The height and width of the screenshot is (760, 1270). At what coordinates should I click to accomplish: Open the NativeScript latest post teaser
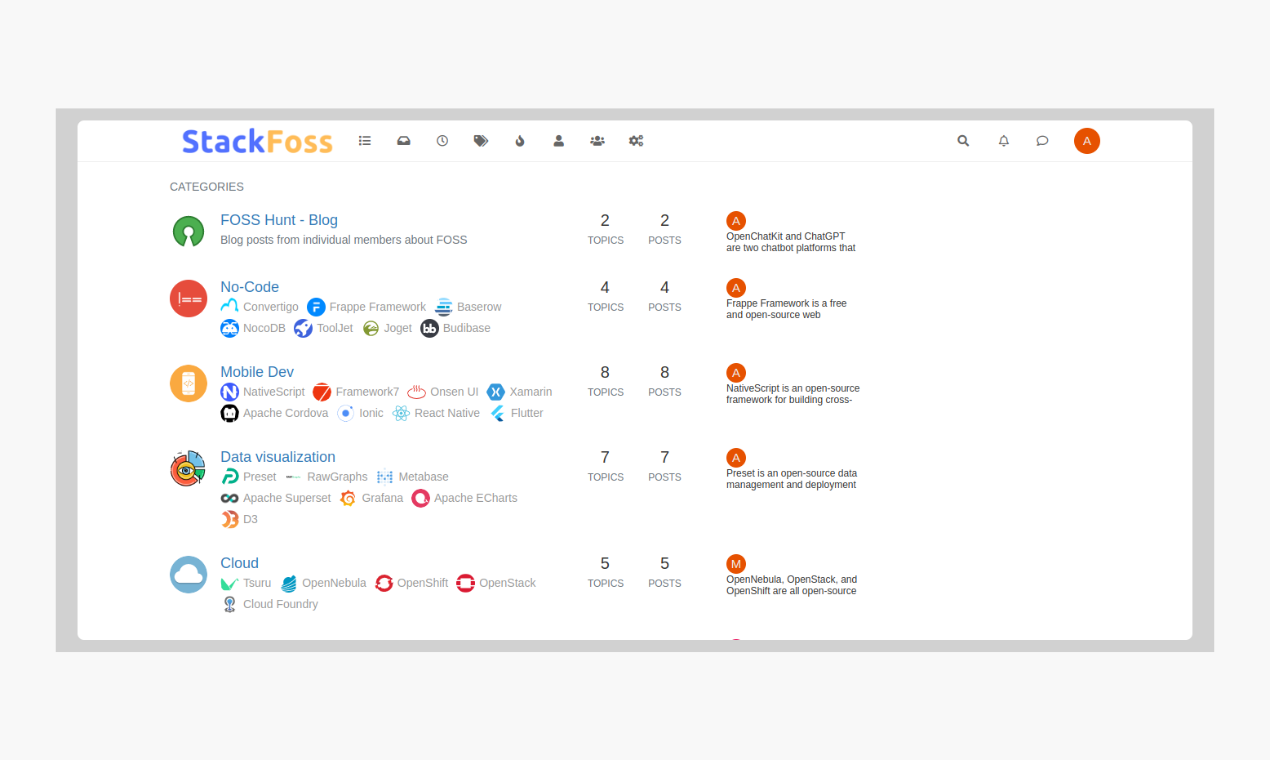[x=793, y=394]
